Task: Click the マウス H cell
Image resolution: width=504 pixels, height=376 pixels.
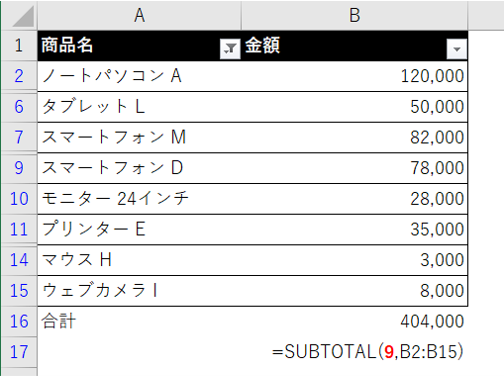Action: tap(139, 260)
